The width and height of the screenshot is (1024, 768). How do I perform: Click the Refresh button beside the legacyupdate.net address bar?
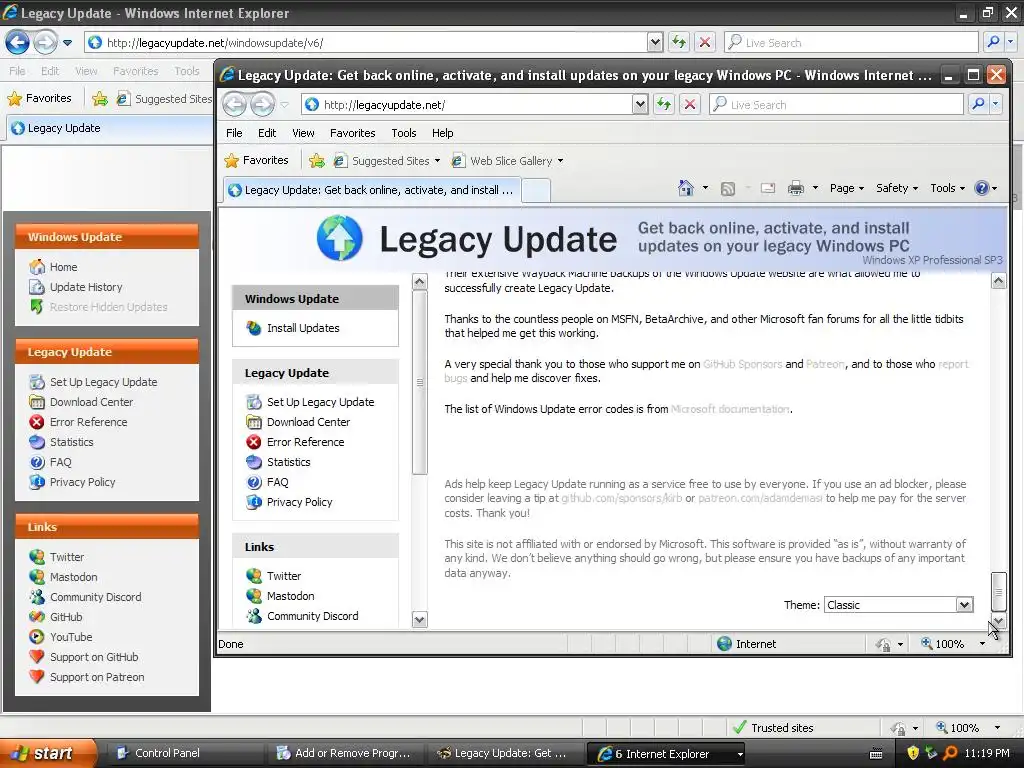664,104
